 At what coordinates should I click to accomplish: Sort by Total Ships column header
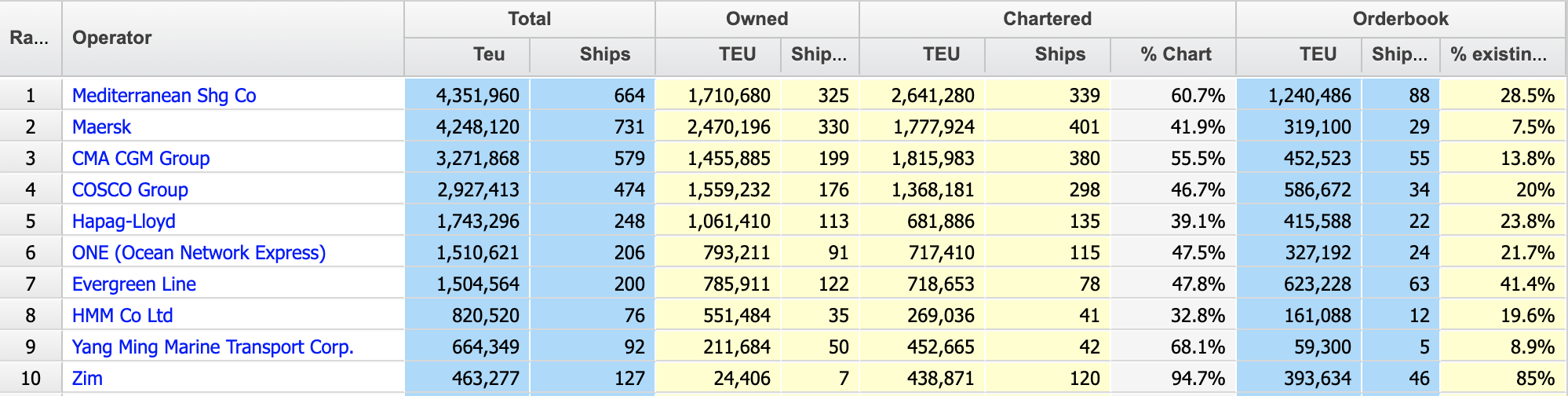pyautogui.click(x=604, y=54)
